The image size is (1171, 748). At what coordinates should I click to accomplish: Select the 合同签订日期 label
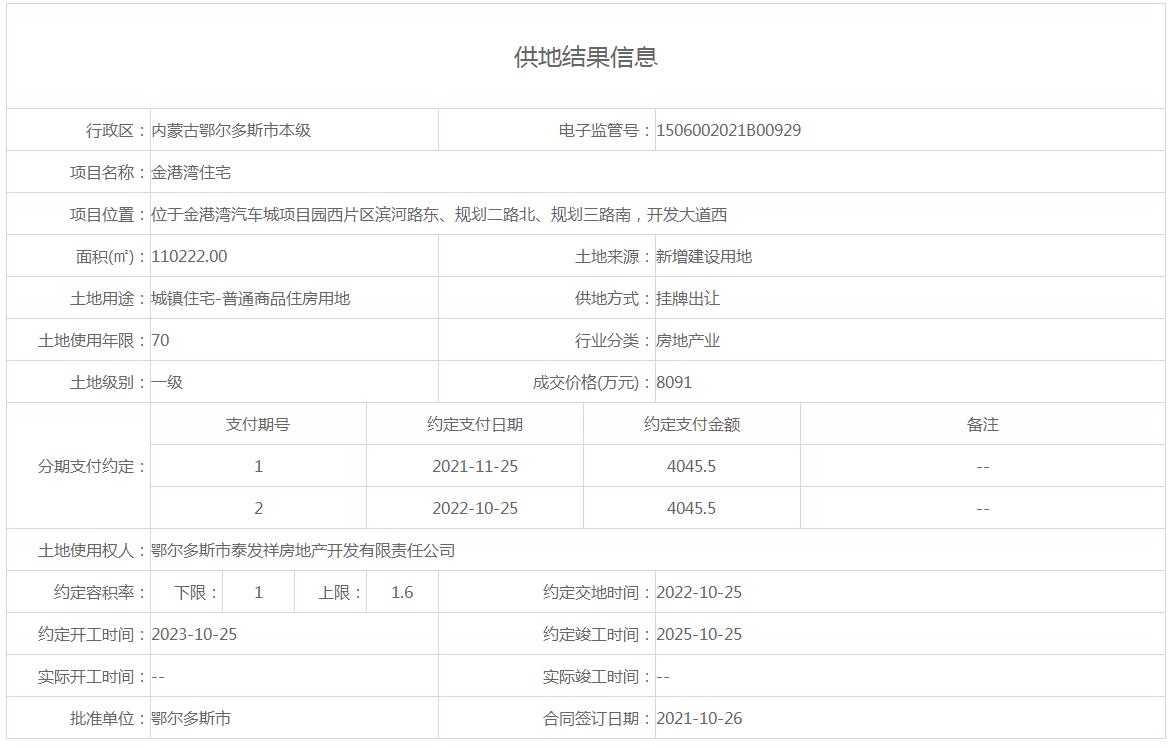[597, 718]
